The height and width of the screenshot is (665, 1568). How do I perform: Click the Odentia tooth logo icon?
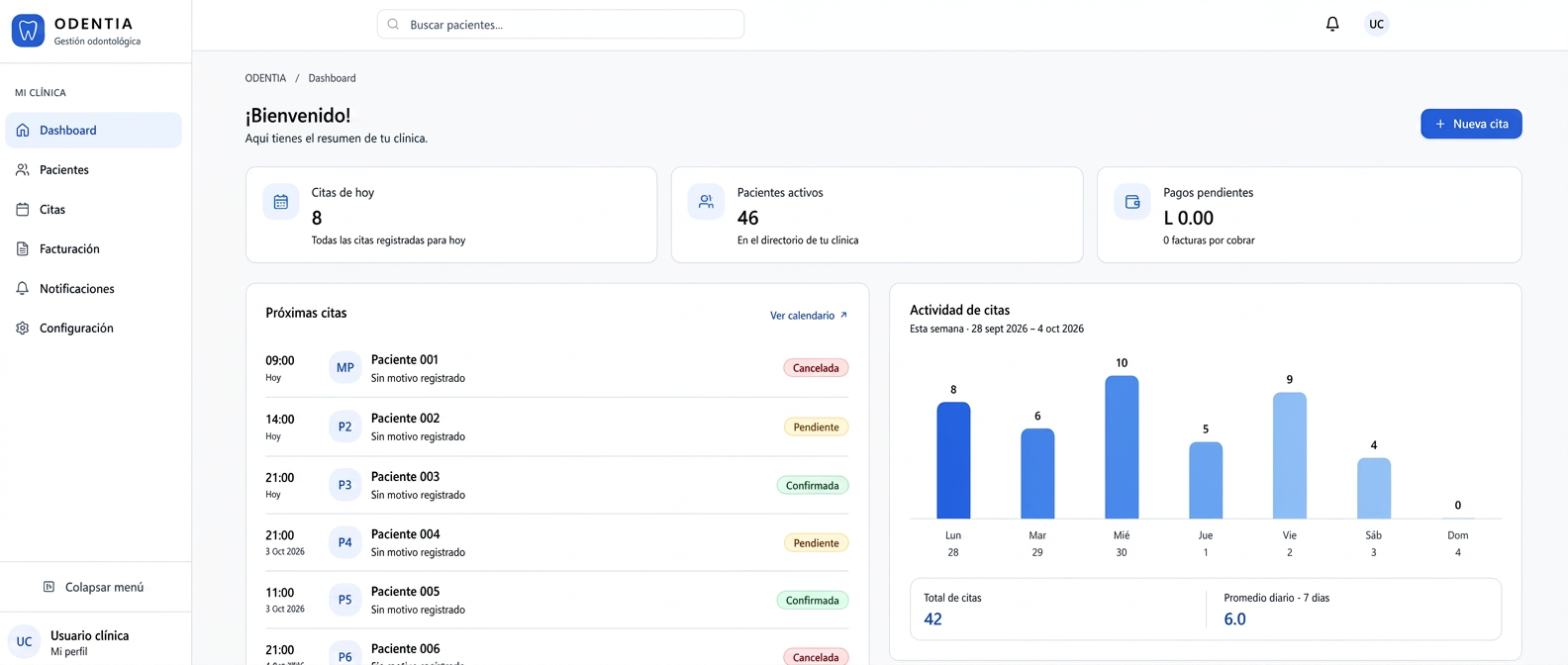[x=28, y=31]
